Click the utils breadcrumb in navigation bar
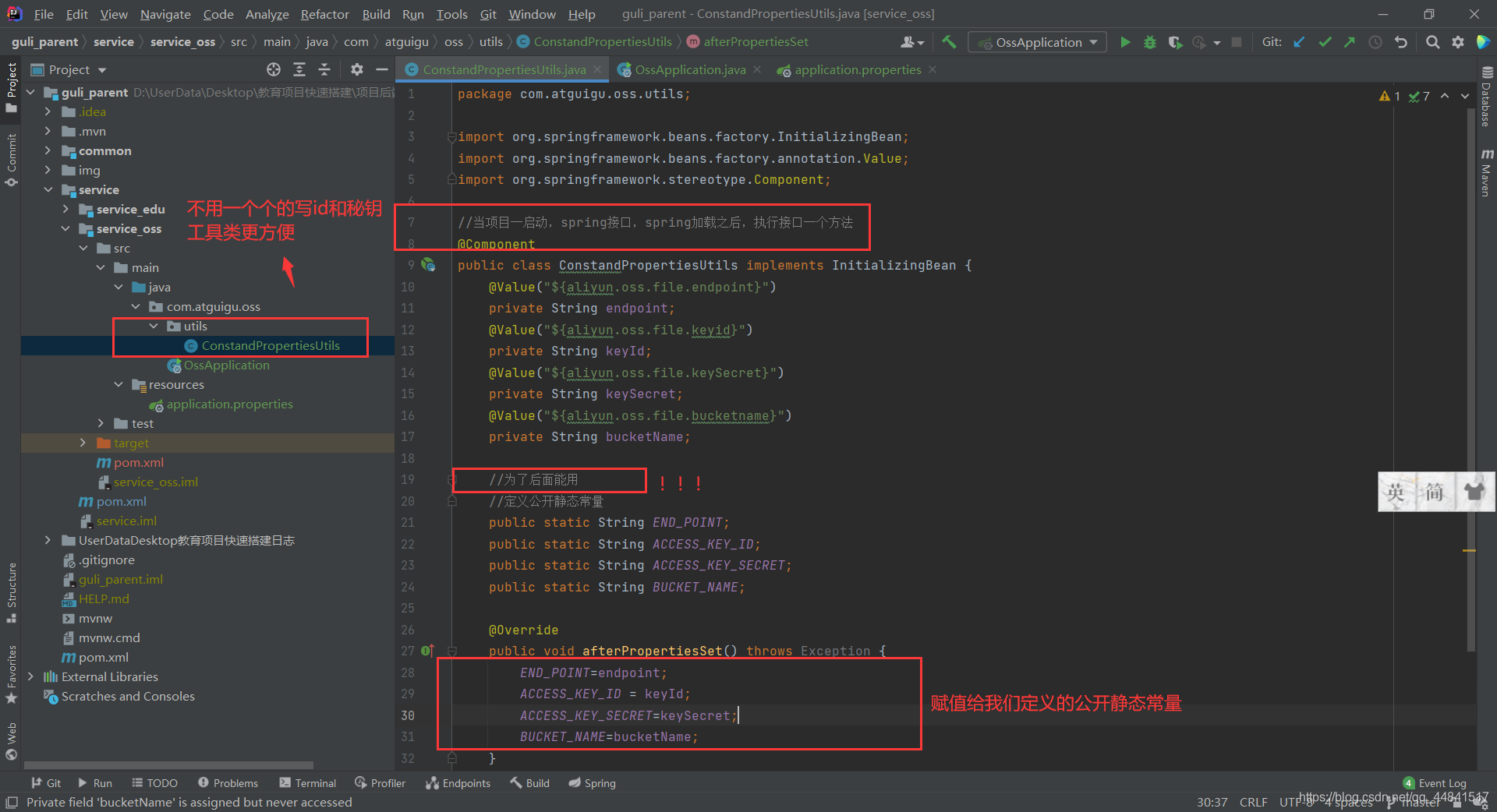Screen dimensions: 1497x812 [x=490, y=42]
